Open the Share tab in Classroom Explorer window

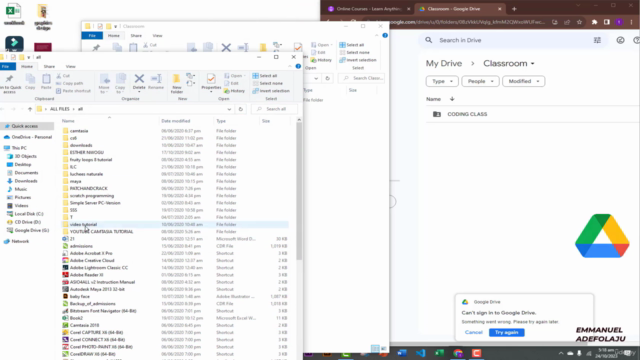tap(136, 36)
